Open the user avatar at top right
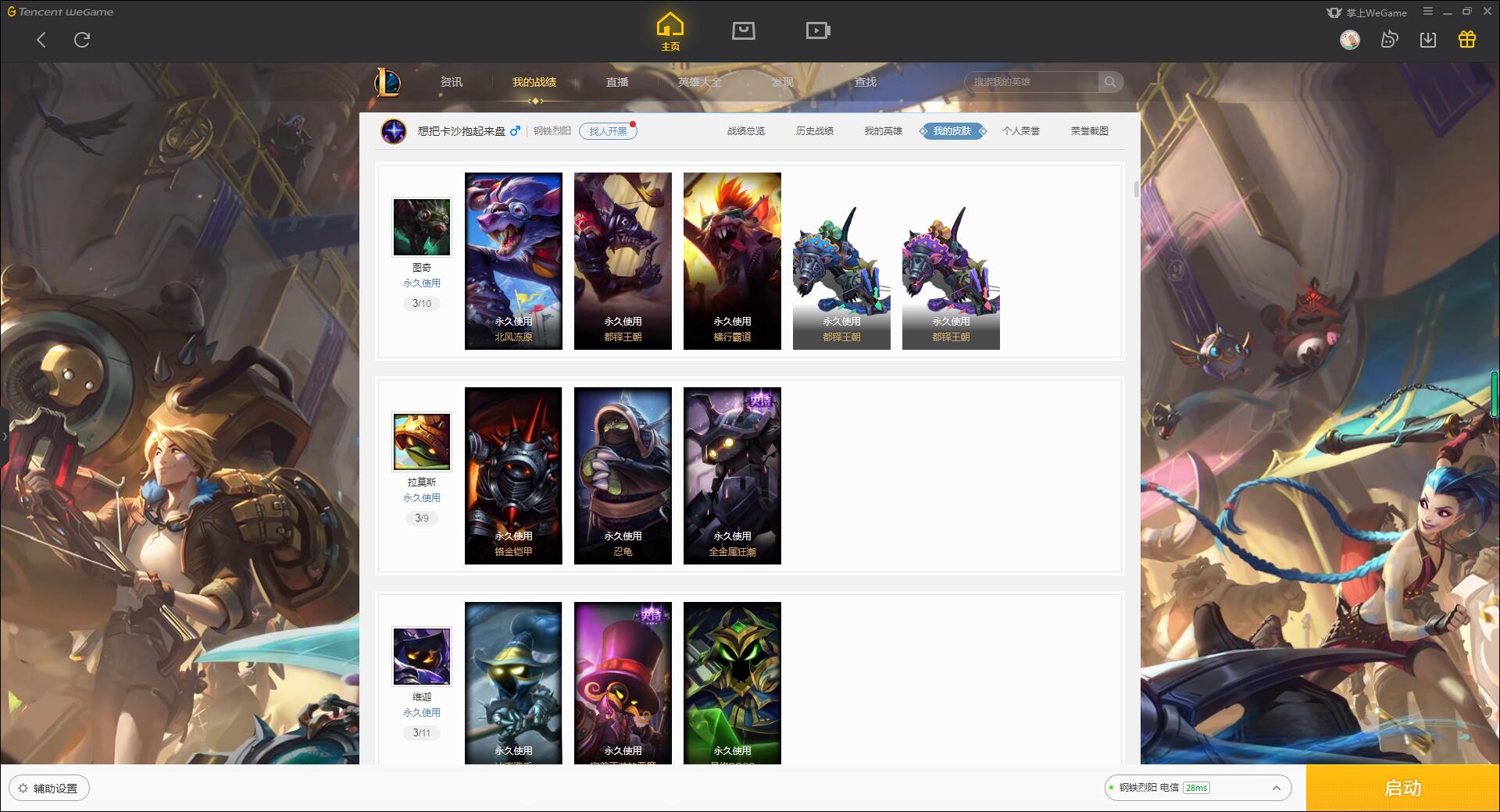The image size is (1500, 812). pyautogui.click(x=1350, y=39)
